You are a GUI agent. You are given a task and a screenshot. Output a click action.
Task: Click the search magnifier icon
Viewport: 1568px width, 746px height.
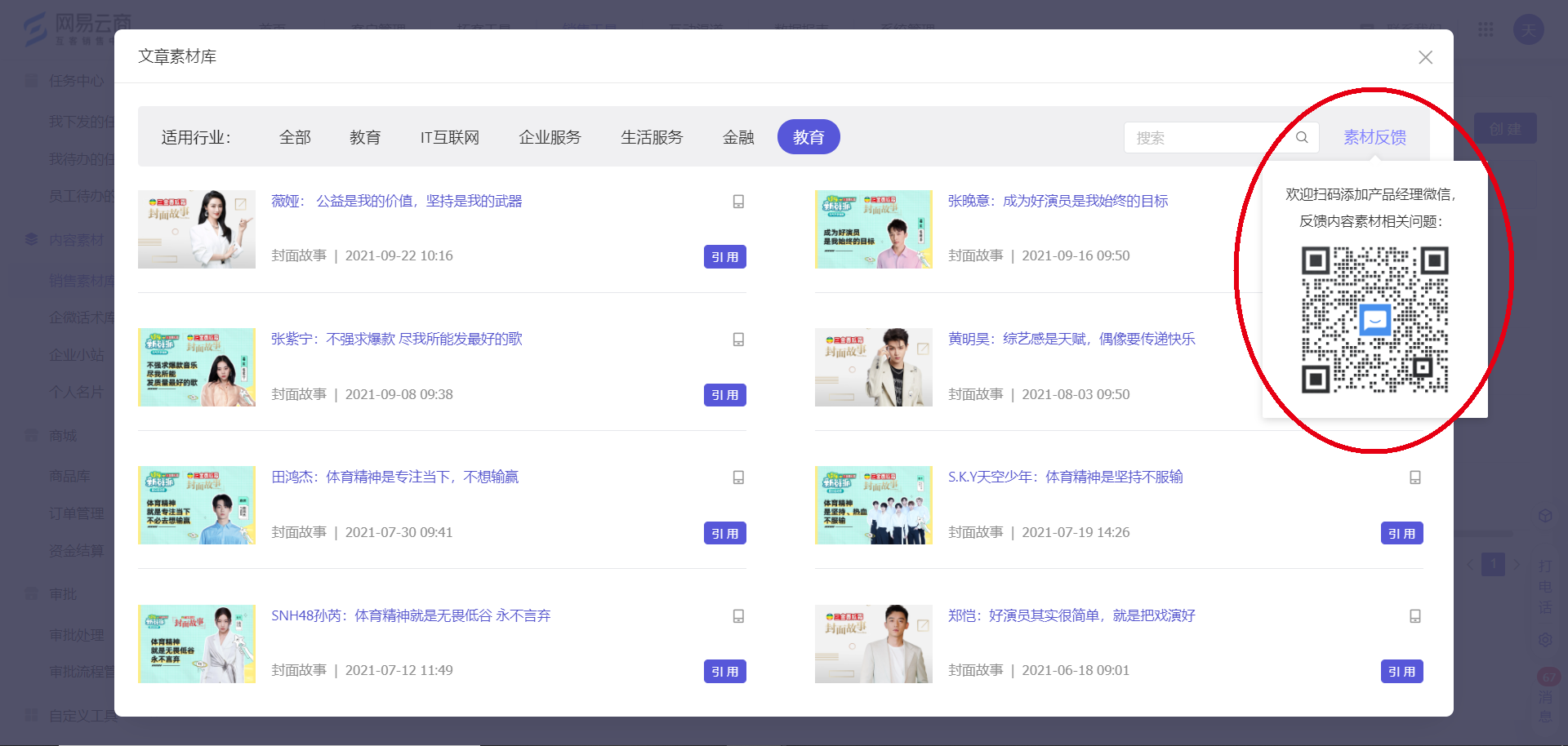[1302, 137]
